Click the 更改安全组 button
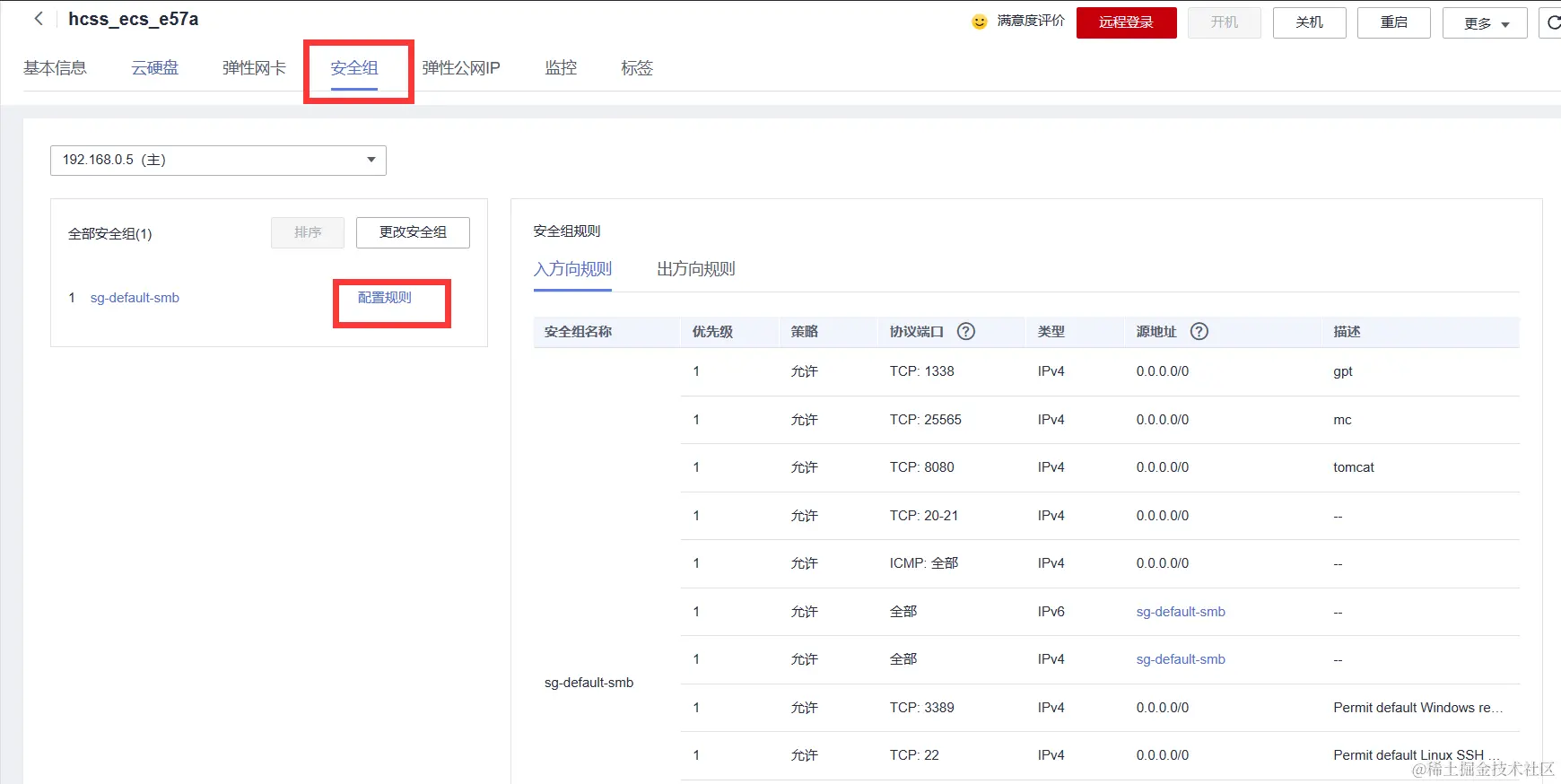1561x784 pixels. 413,232
